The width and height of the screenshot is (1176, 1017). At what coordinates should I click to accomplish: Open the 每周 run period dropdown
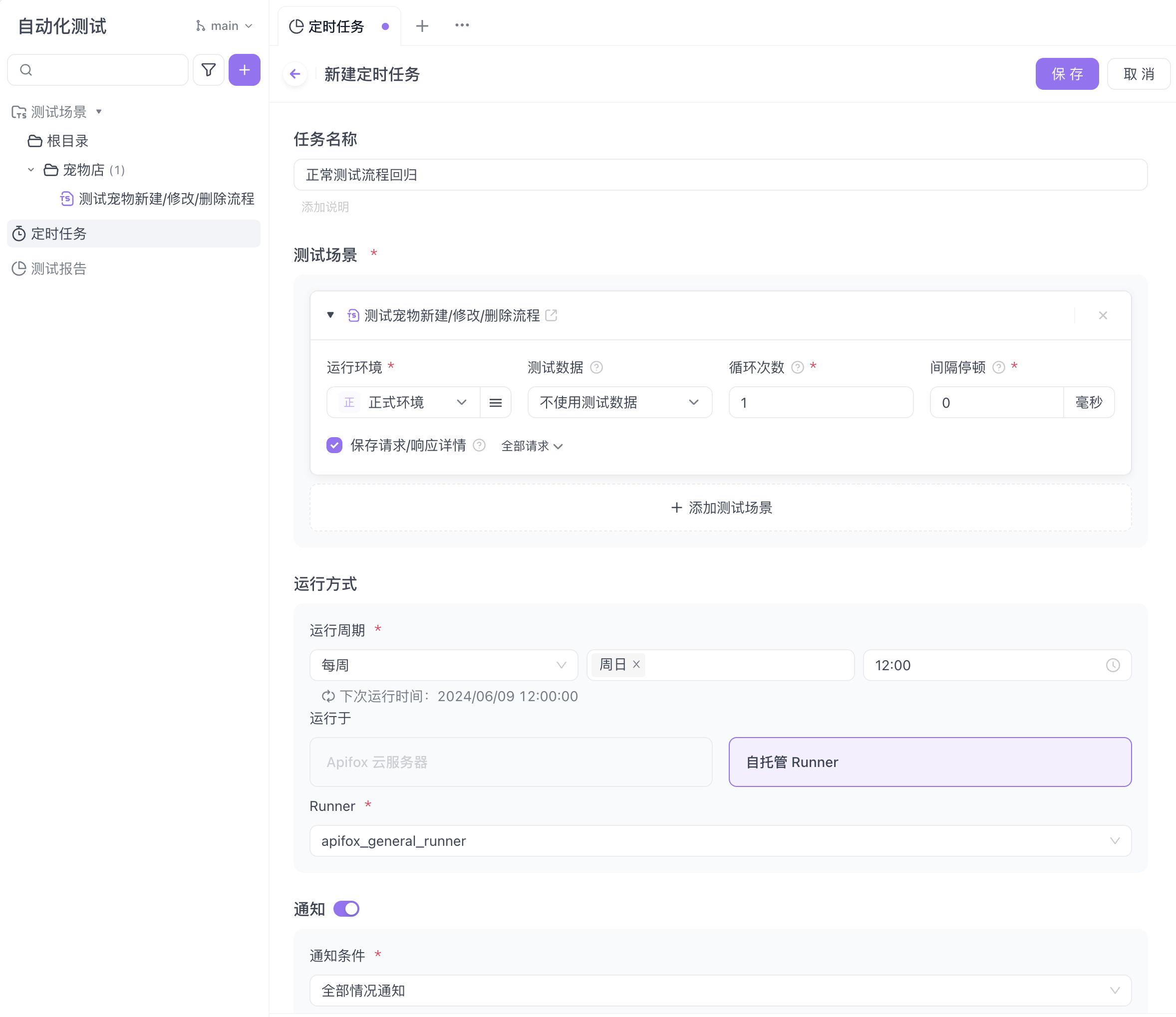pyautogui.click(x=443, y=665)
